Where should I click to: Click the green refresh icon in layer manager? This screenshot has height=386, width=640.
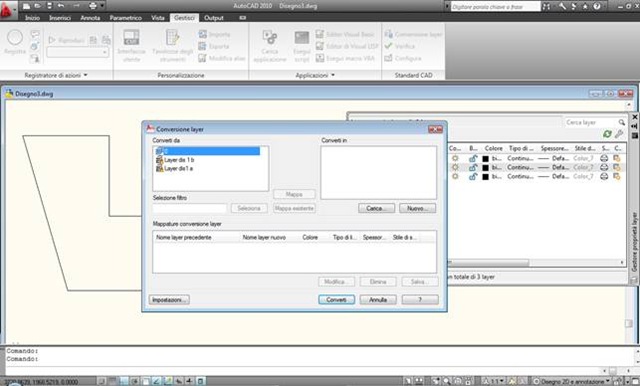[x=607, y=134]
